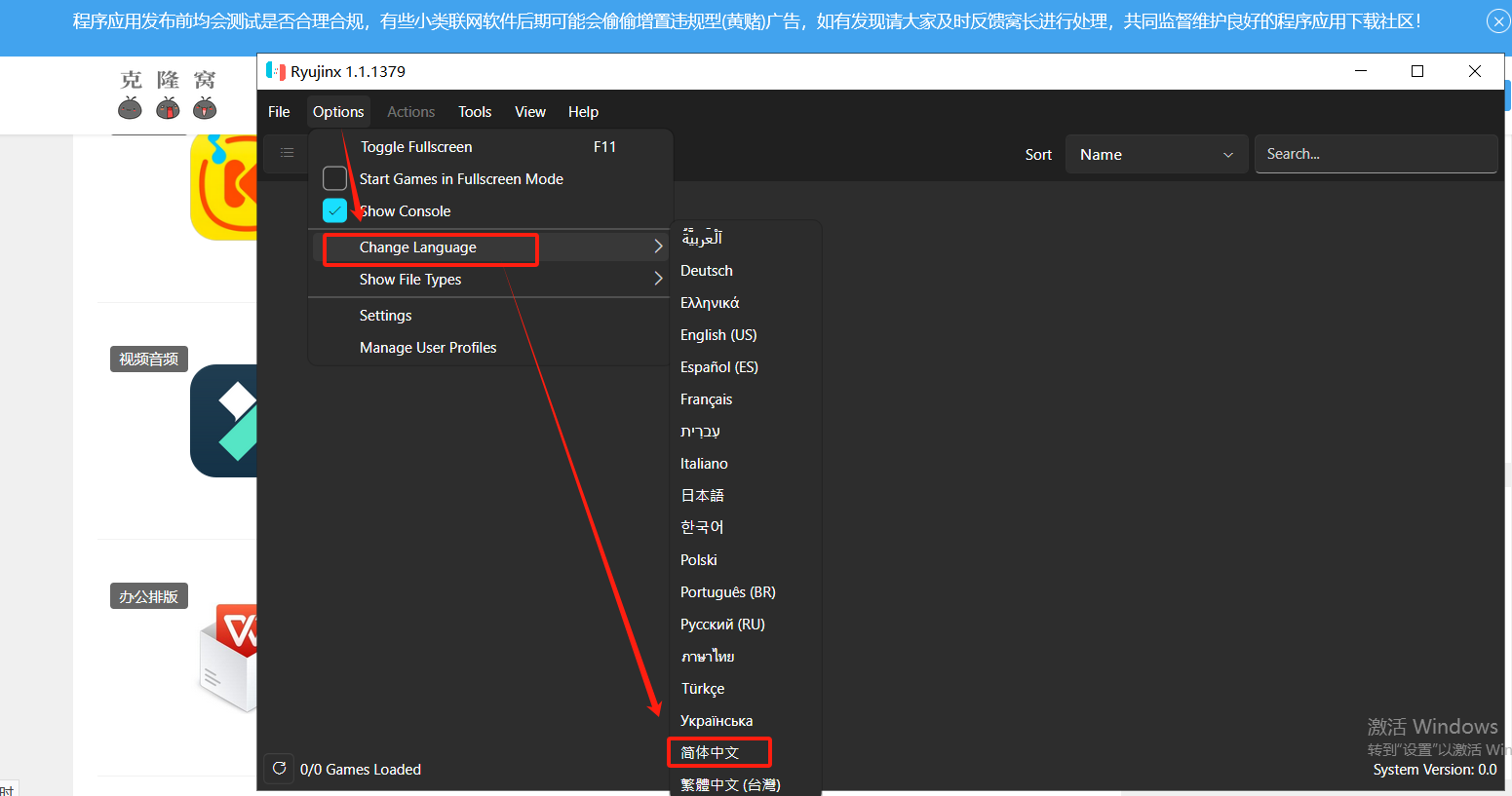Open the Tools menu
Viewport: 1512px width, 796px height.
(475, 112)
